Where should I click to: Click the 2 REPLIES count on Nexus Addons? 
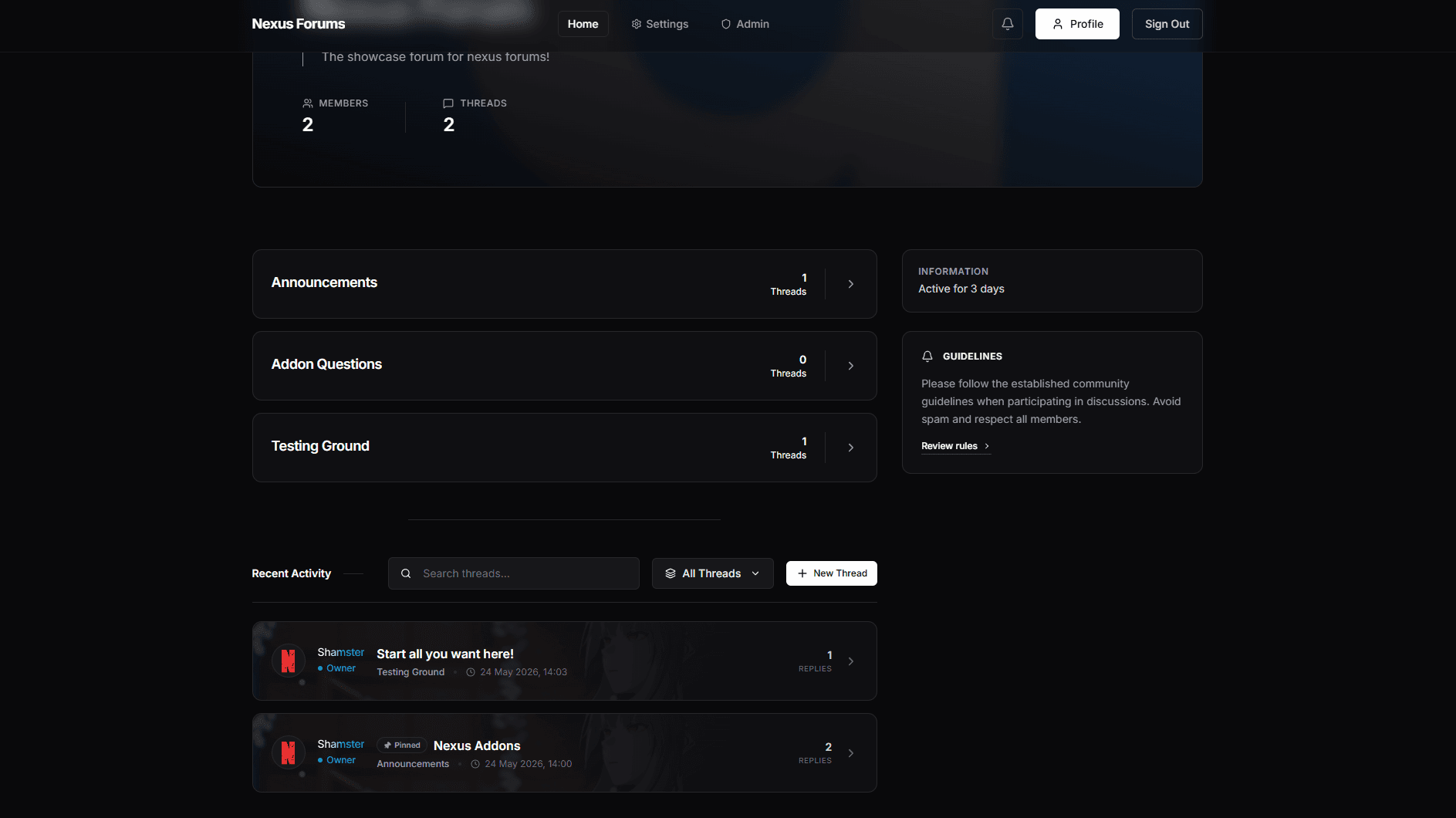pos(815,753)
